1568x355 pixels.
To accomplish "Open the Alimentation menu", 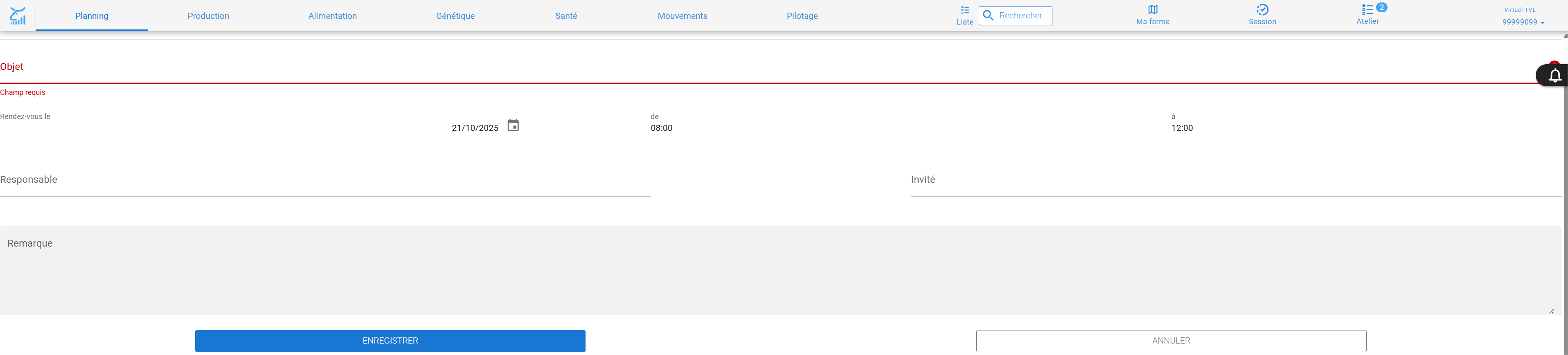I will click(332, 16).
